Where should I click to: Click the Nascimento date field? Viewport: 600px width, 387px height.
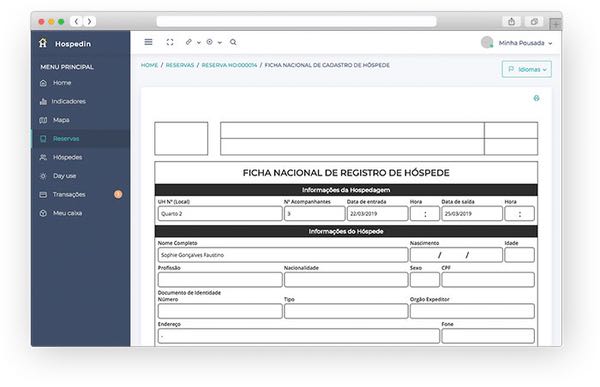pos(456,255)
